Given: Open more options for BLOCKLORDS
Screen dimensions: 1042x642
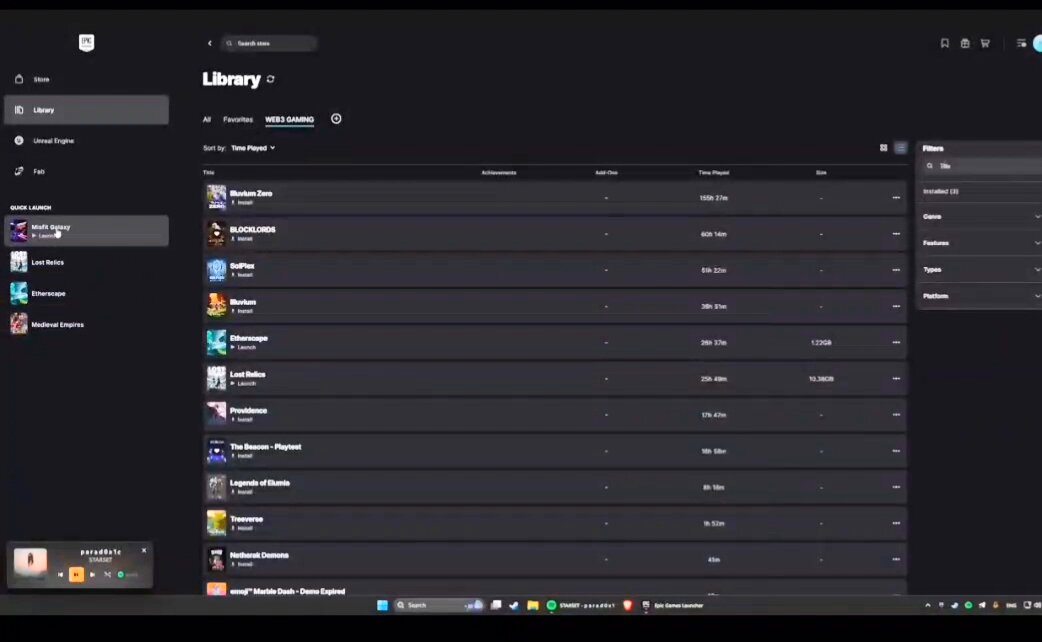Looking at the screenshot, I should click(896, 234).
